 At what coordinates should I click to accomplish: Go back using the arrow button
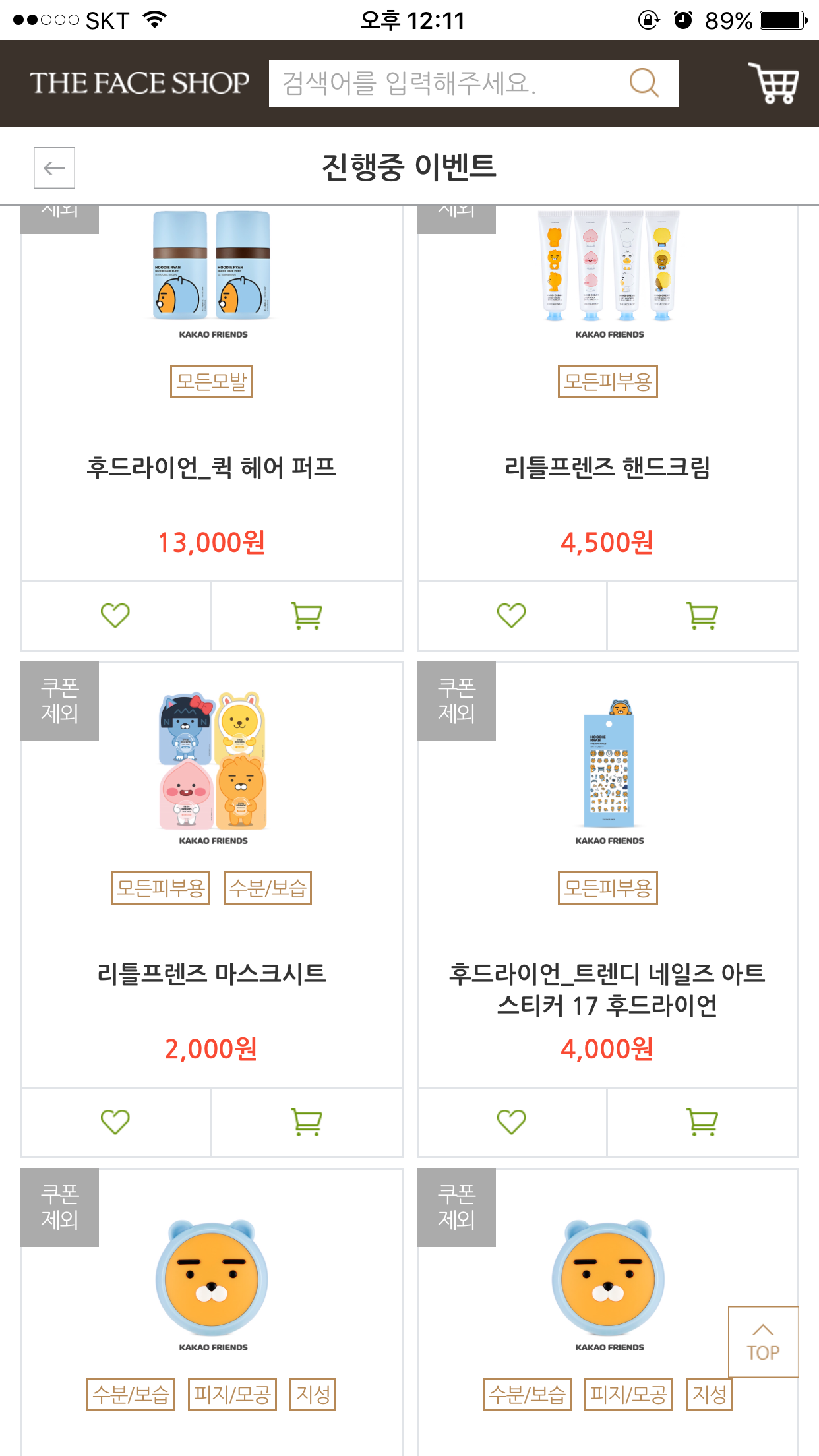click(x=54, y=168)
